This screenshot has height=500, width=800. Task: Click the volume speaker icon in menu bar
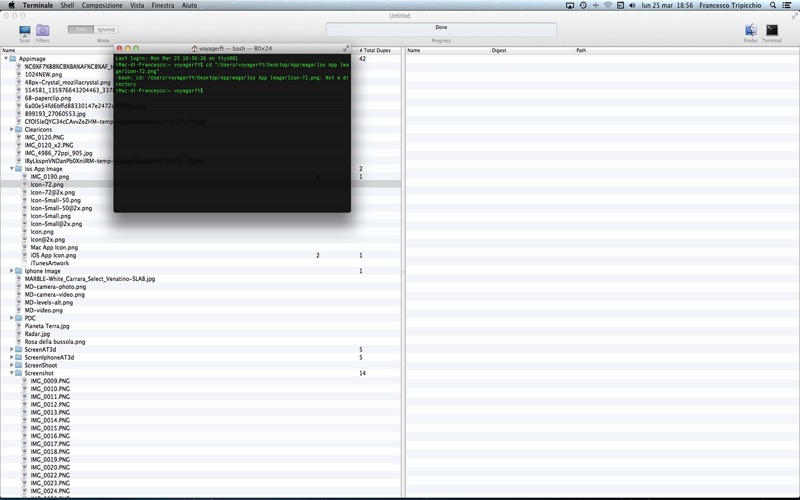tap(632, 5)
